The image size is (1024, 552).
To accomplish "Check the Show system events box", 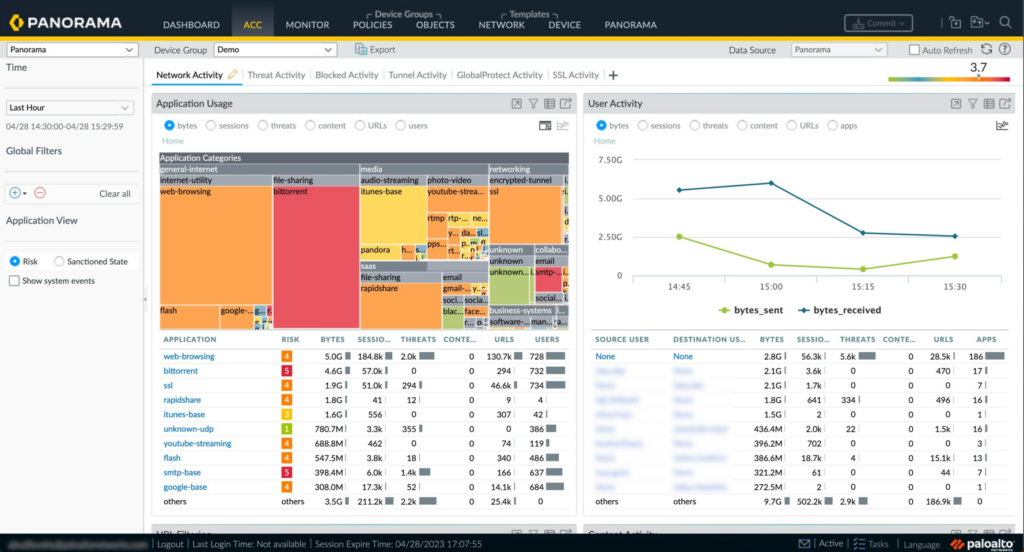I will click(14, 281).
